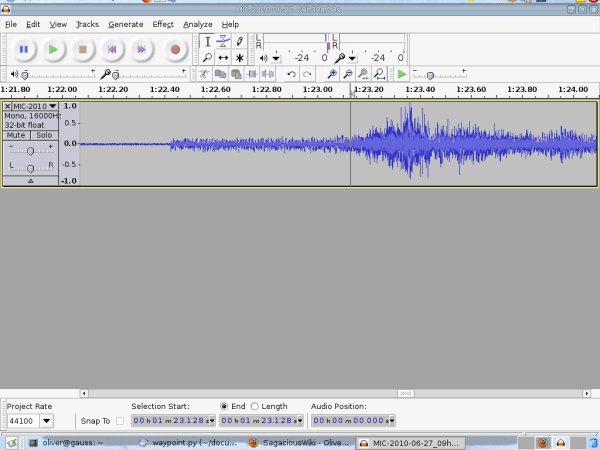Screen dimensions: 600x450
Task: Choose the Envelope tool
Action: coord(223,41)
